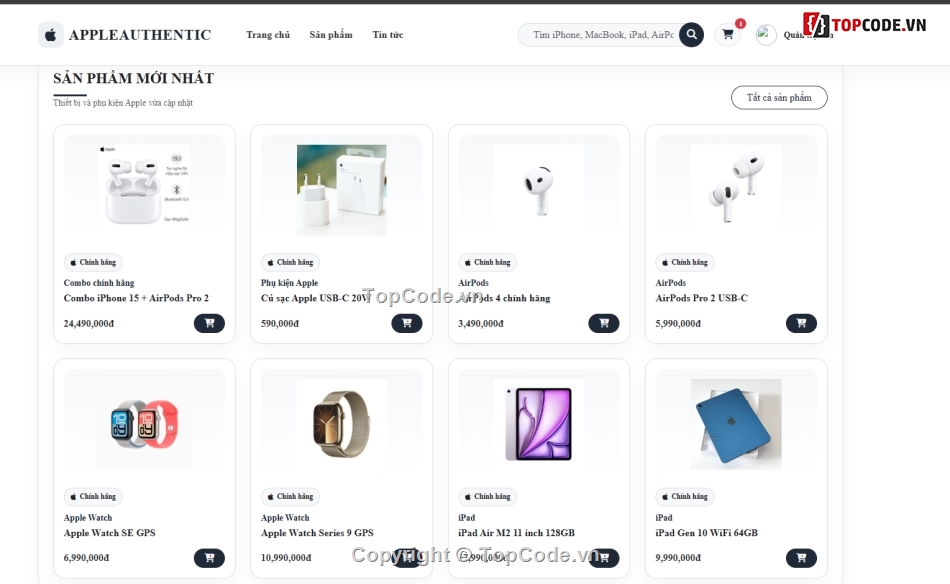Open Apple Watch Series 9 GPS product title

[317, 533]
